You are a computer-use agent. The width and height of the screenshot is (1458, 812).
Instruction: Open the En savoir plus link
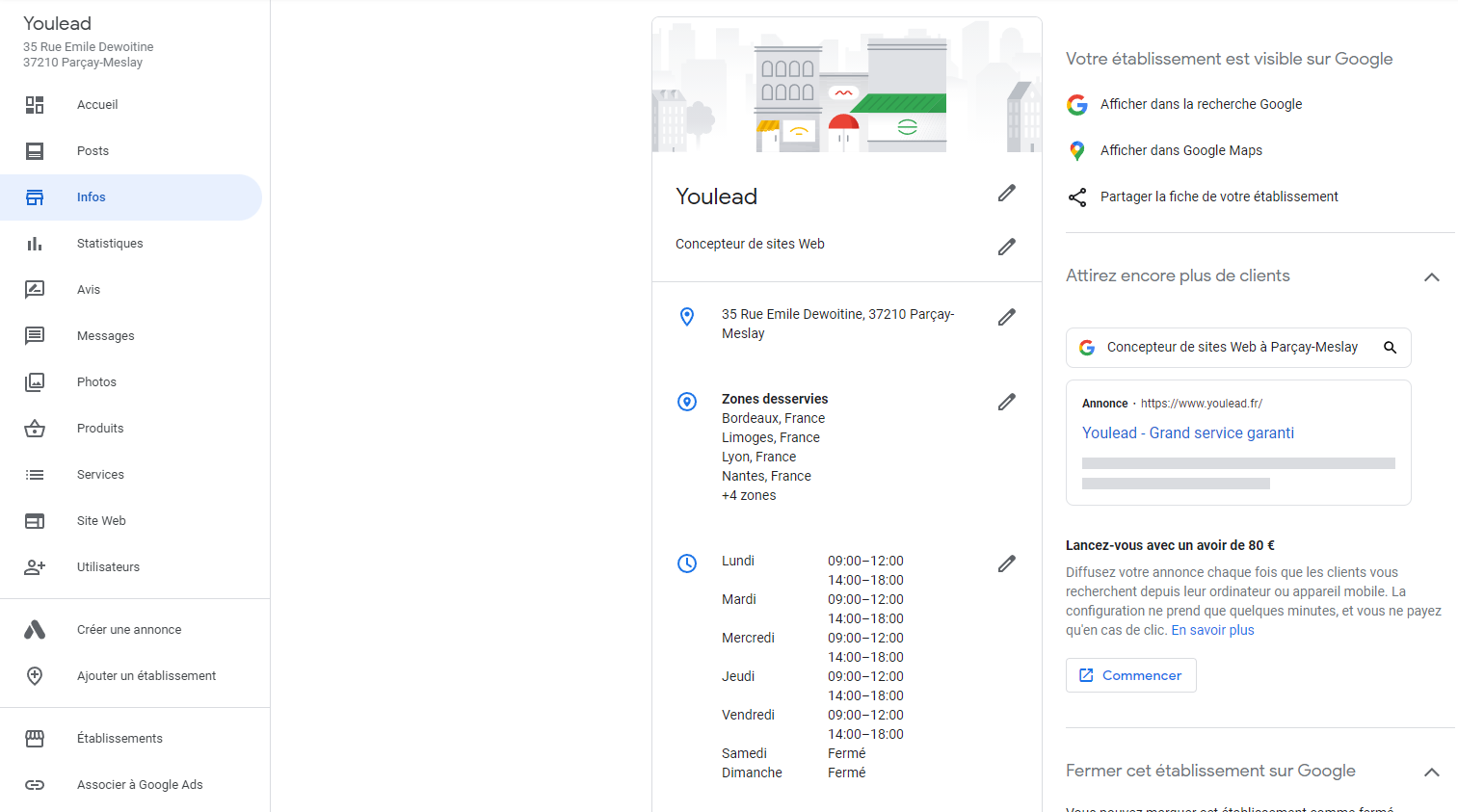[1212, 630]
